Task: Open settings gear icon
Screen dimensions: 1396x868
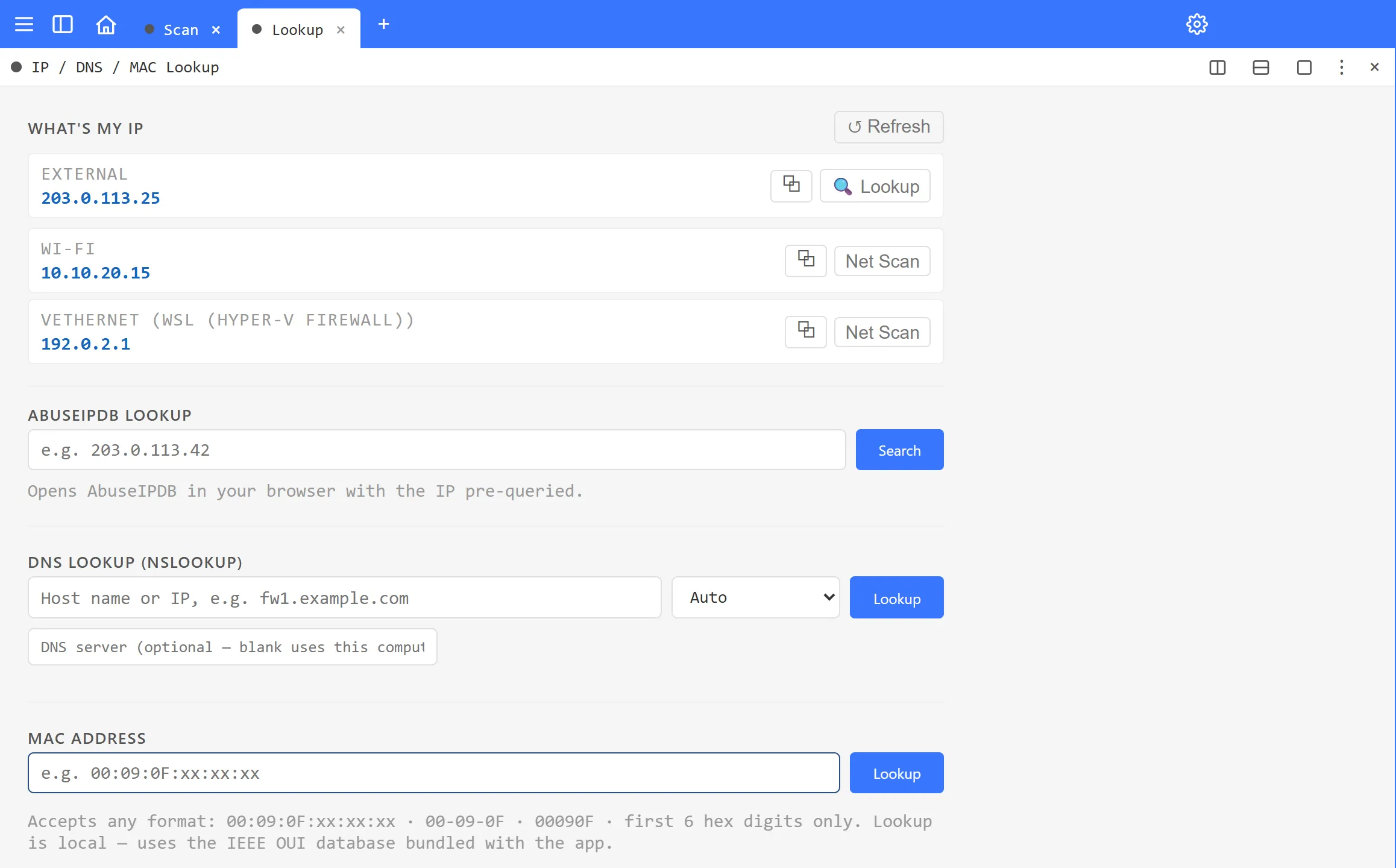Action: pyautogui.click(x=1196, y=24)
